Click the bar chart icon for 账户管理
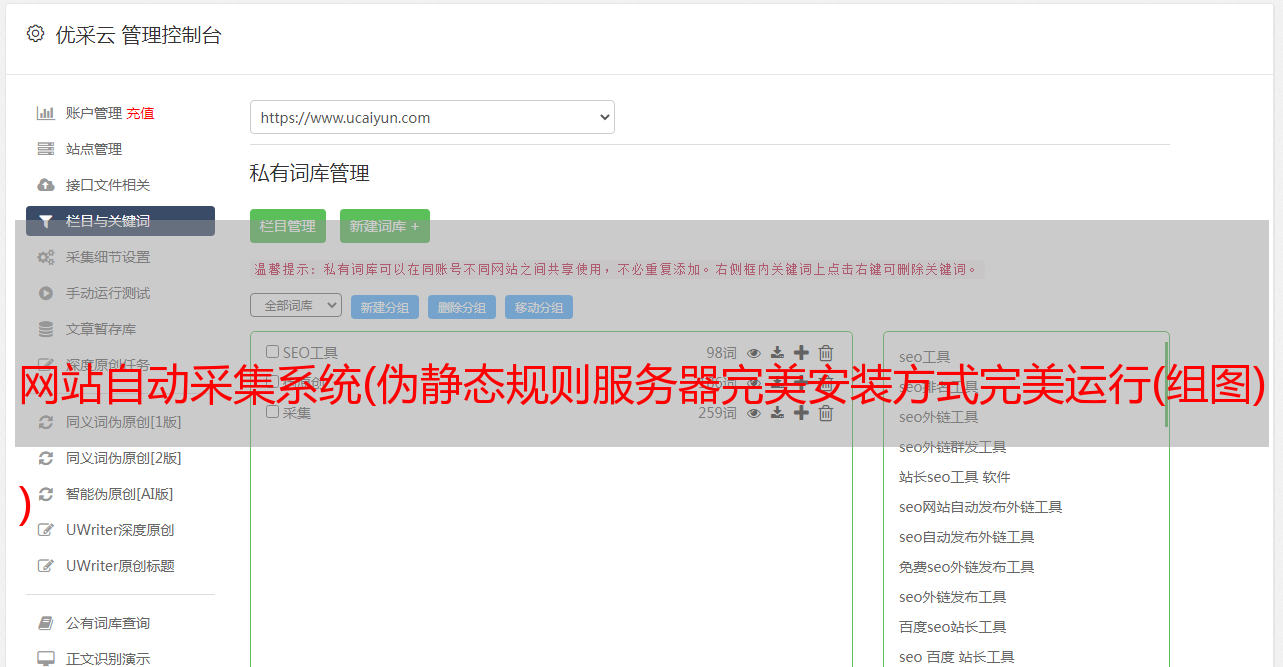1283x667 pixels. pos(45,113)
